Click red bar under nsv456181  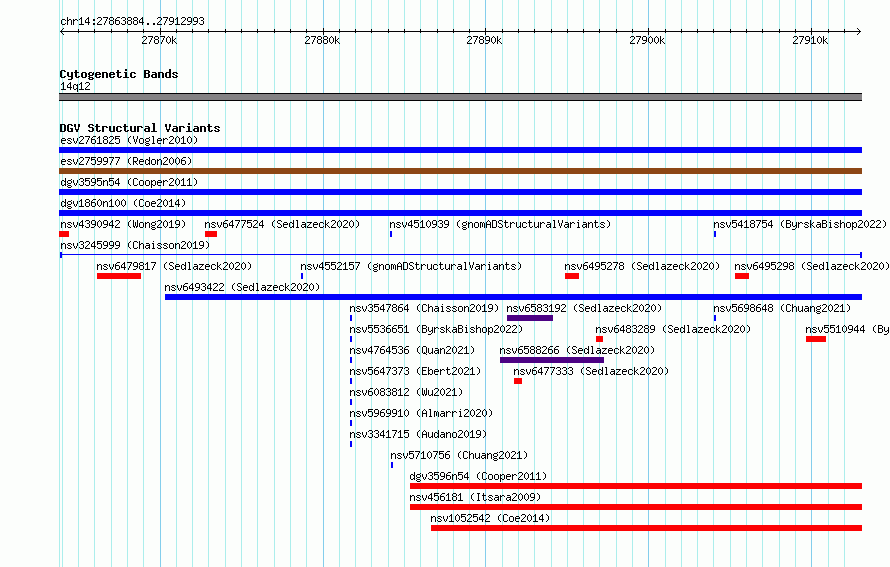click(x=636, y=507)
